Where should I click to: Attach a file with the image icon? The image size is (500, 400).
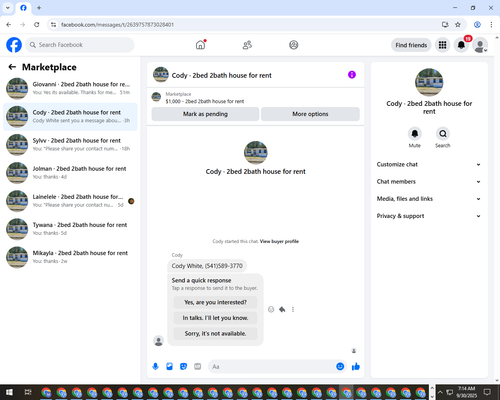[x=169, y=367]
